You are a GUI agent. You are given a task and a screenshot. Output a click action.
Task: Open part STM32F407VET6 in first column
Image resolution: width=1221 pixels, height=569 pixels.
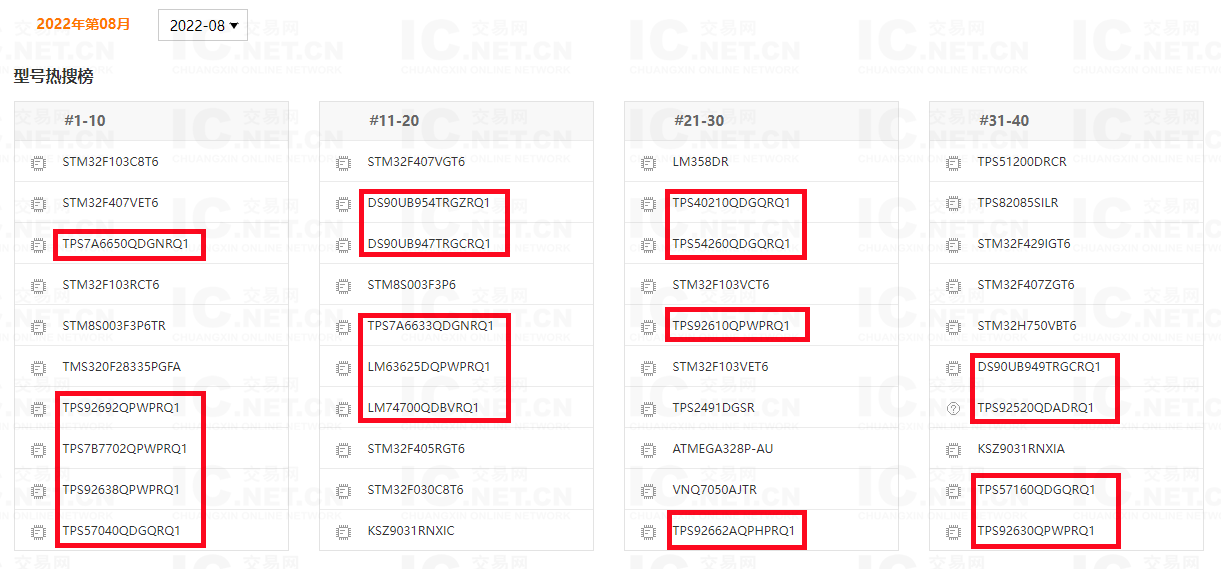pos(110,203)
